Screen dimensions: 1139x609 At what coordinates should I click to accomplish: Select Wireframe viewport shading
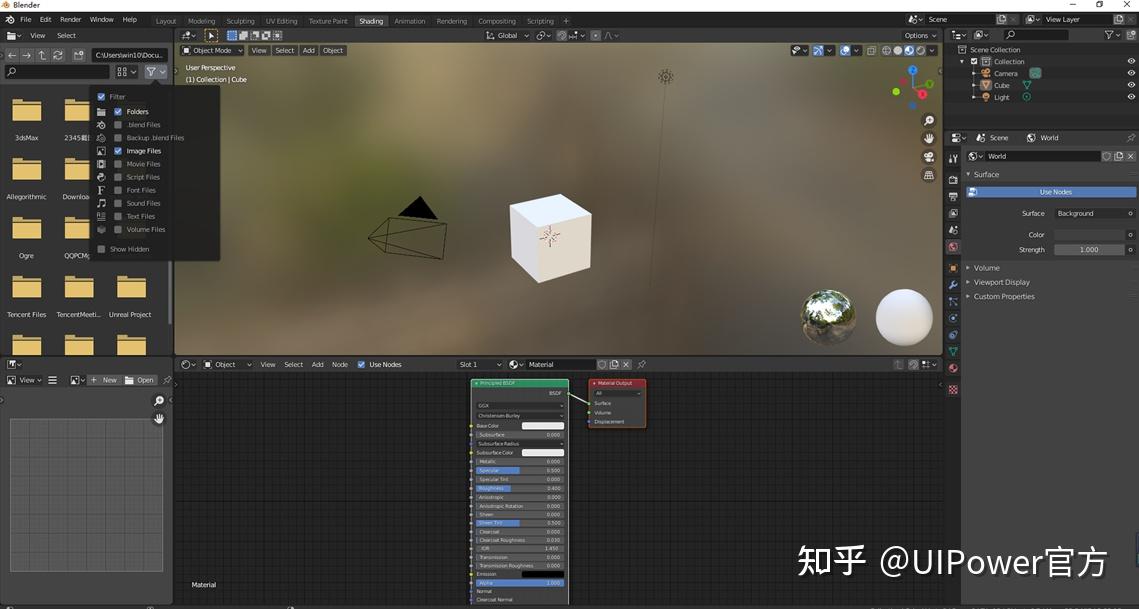(x=886, y=50)
